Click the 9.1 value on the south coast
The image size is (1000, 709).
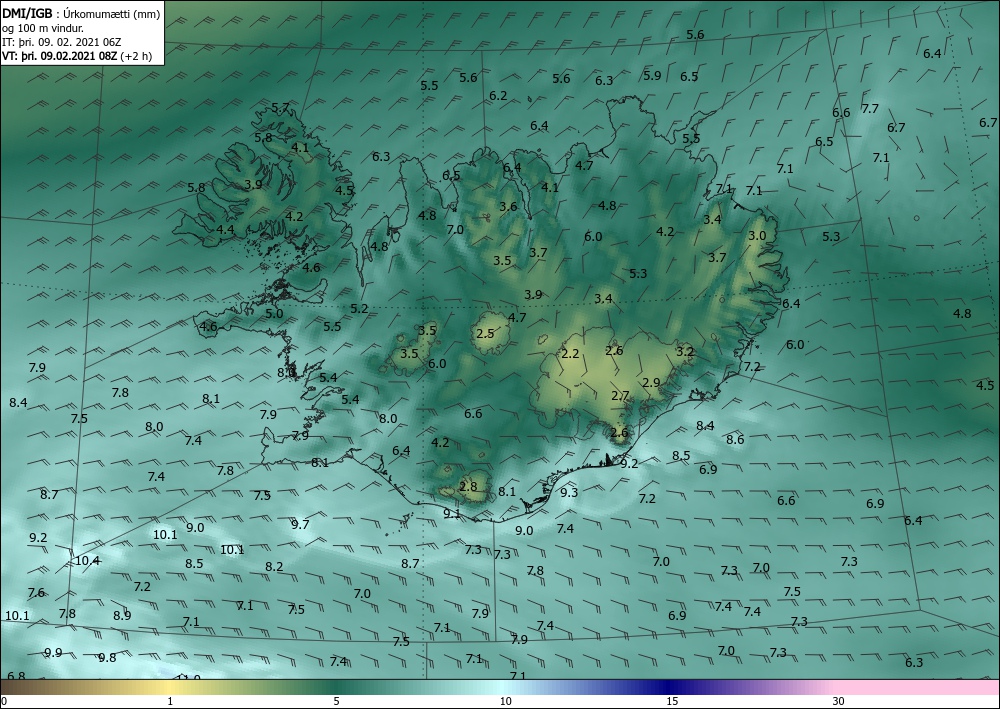[452, 513]
